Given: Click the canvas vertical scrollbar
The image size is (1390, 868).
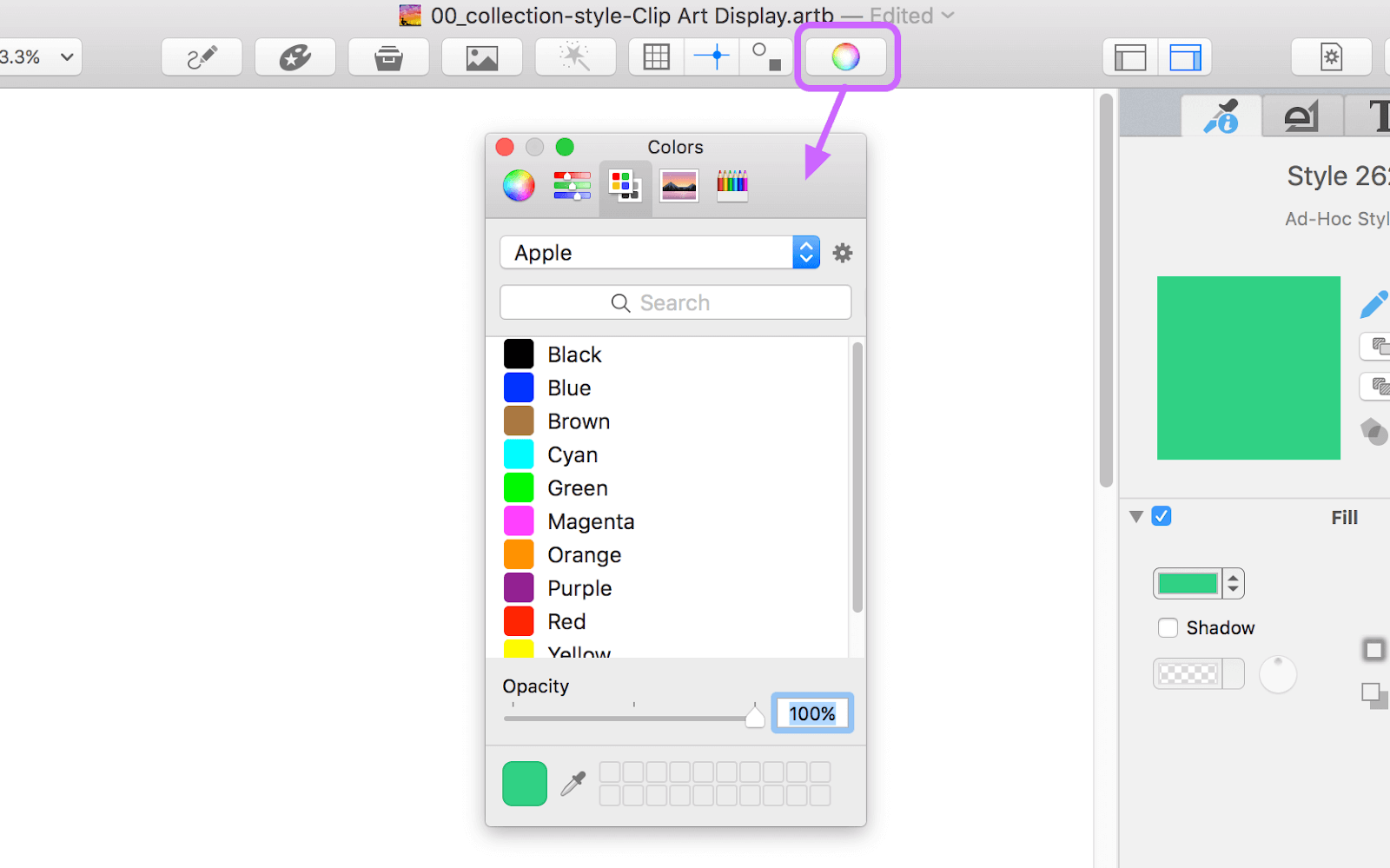Looking at the screenshot, I should (1106, 291).
